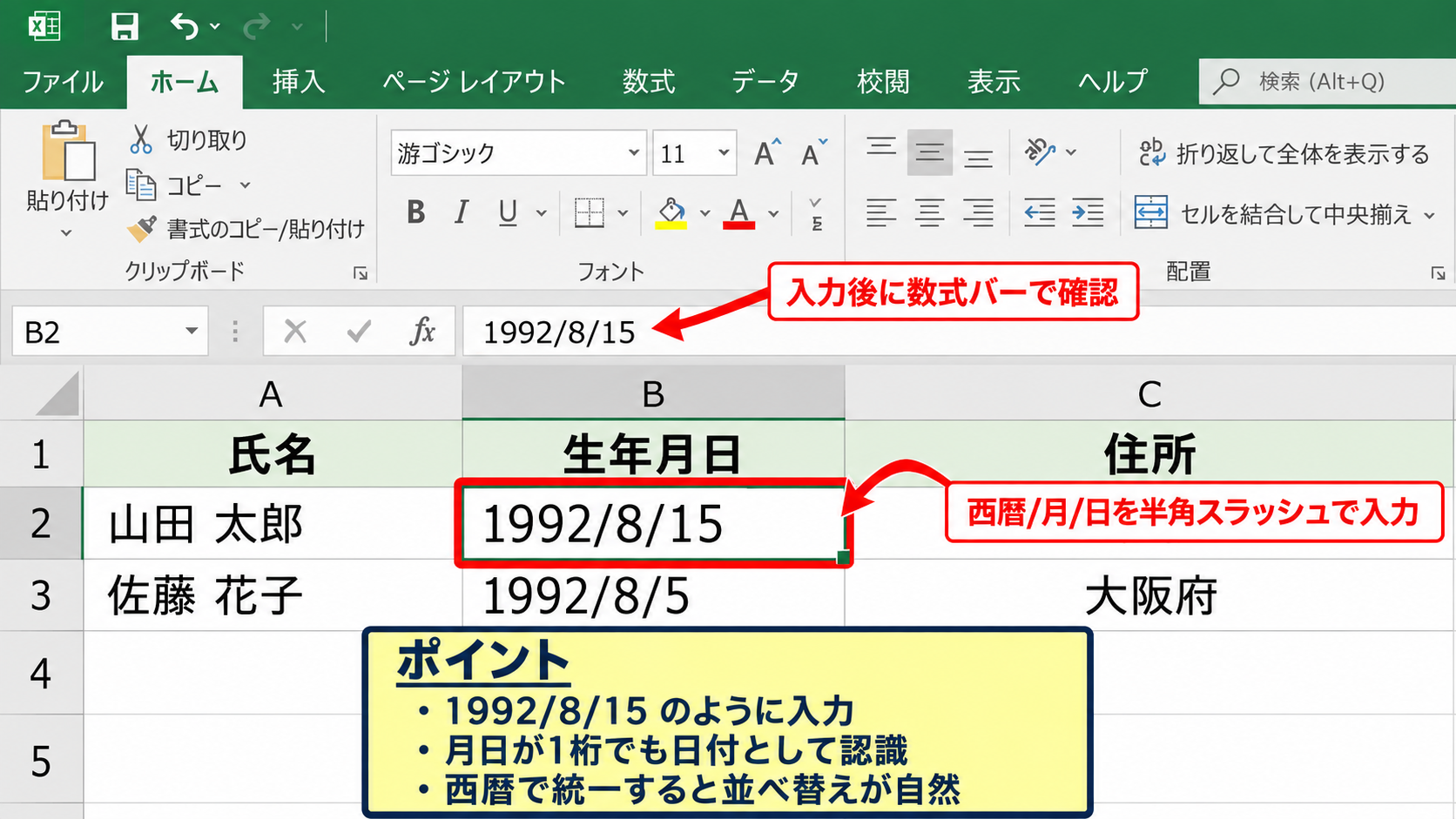This screenshot has height=819, width=1456.
Task: Click the align right icon
Action: 978,212
